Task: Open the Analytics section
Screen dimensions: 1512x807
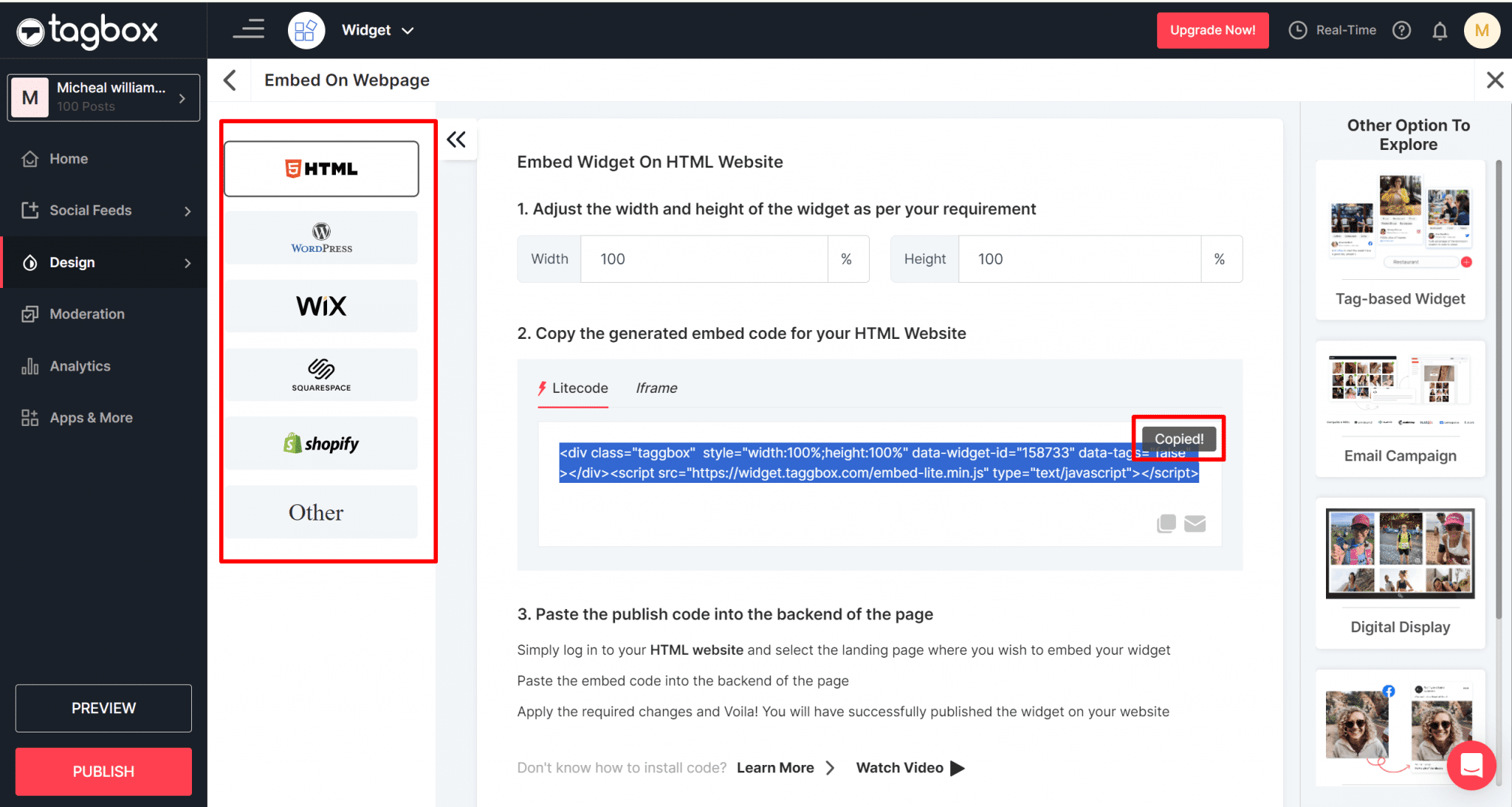Action: coord(80,365)
